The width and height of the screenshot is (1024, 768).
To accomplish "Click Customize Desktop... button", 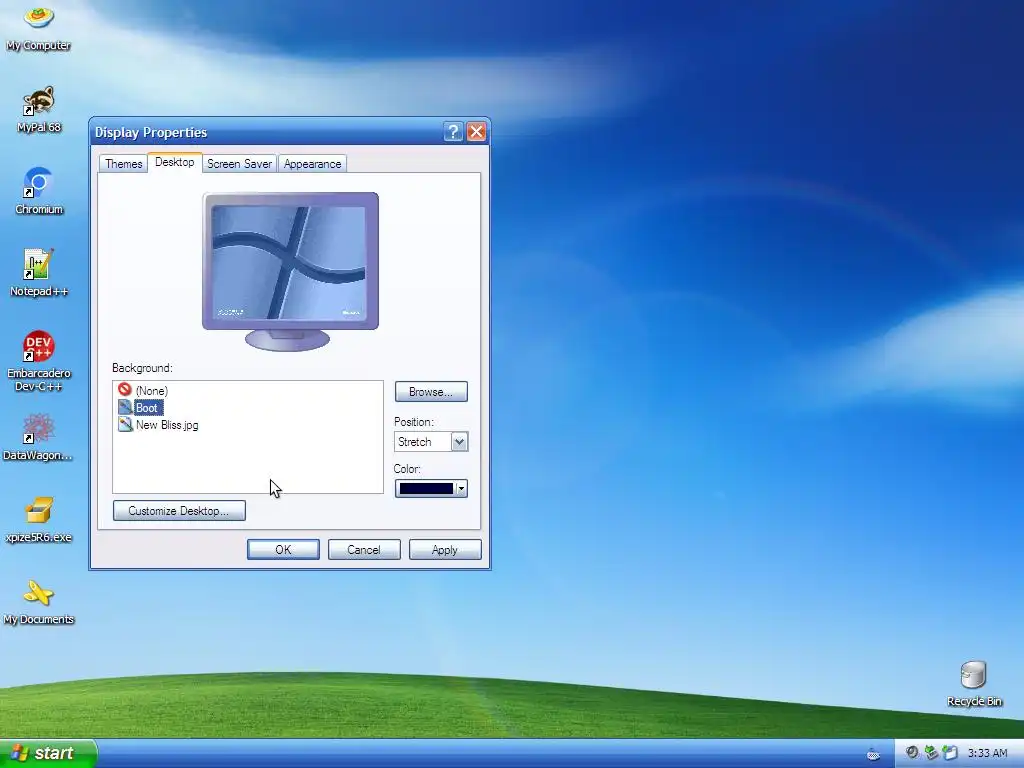I will (179, 511).
